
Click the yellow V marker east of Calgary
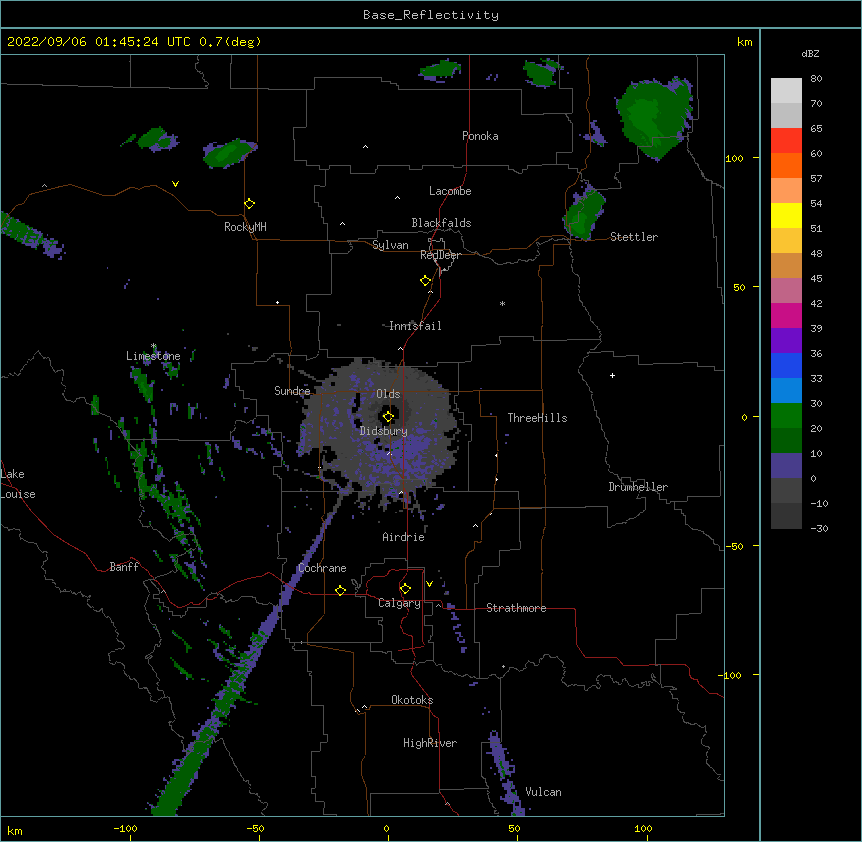point(429,584)
